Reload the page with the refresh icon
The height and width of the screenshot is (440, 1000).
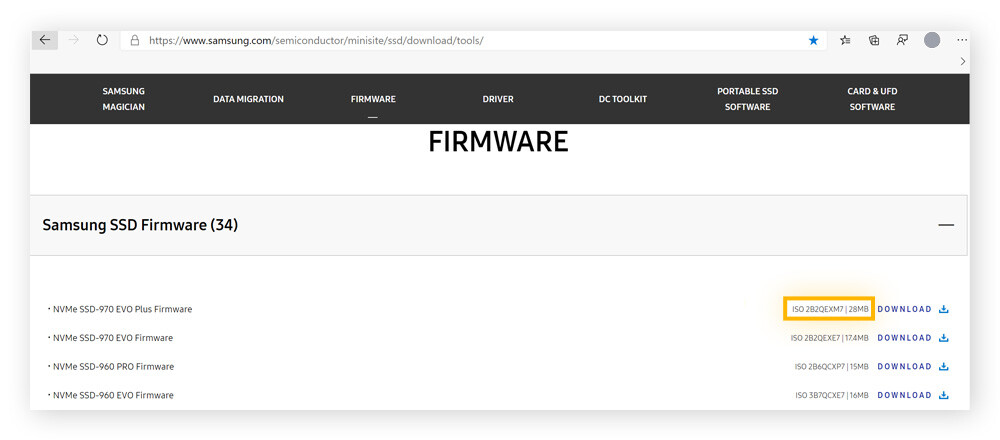pyautogui.click(x=102, y=40)
